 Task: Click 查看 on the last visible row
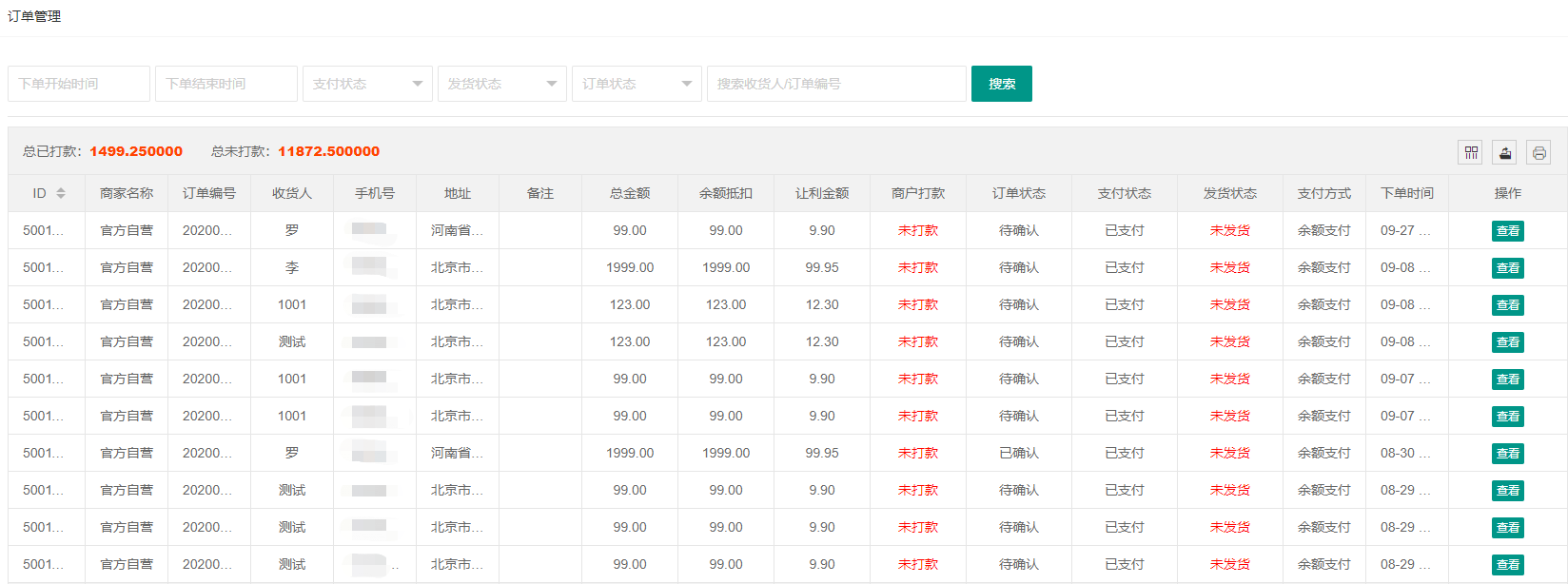click(1507, 565)
